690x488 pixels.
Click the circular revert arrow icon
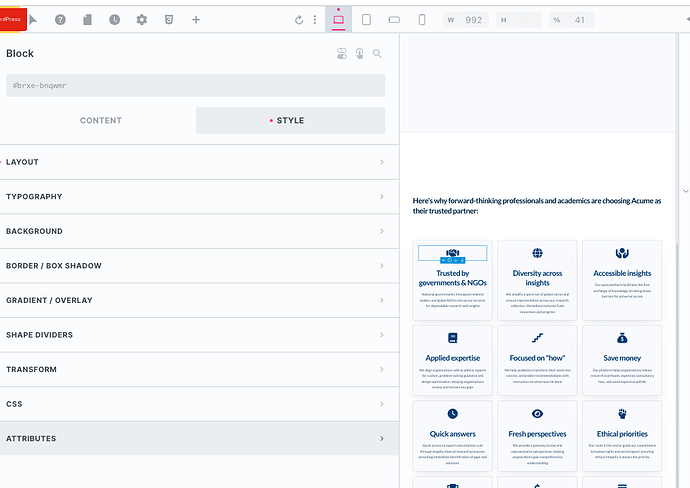pyautogui.click(x=299, y=20)
